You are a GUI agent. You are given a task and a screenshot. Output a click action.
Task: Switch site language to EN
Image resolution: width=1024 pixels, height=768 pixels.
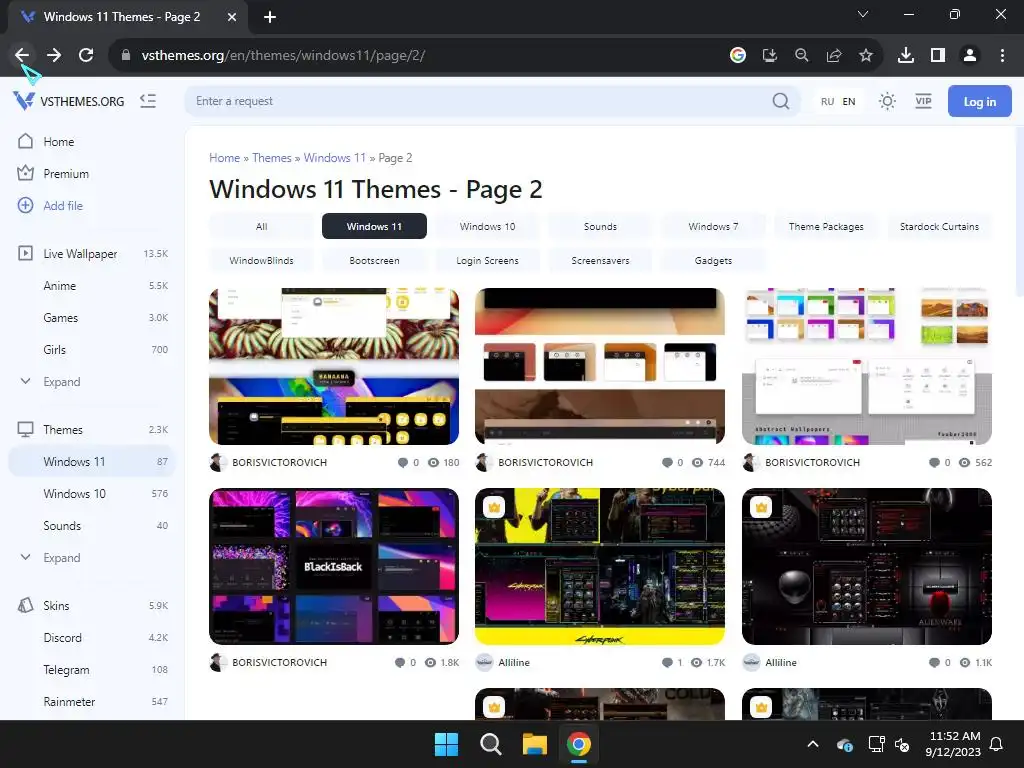pos(849,102)
